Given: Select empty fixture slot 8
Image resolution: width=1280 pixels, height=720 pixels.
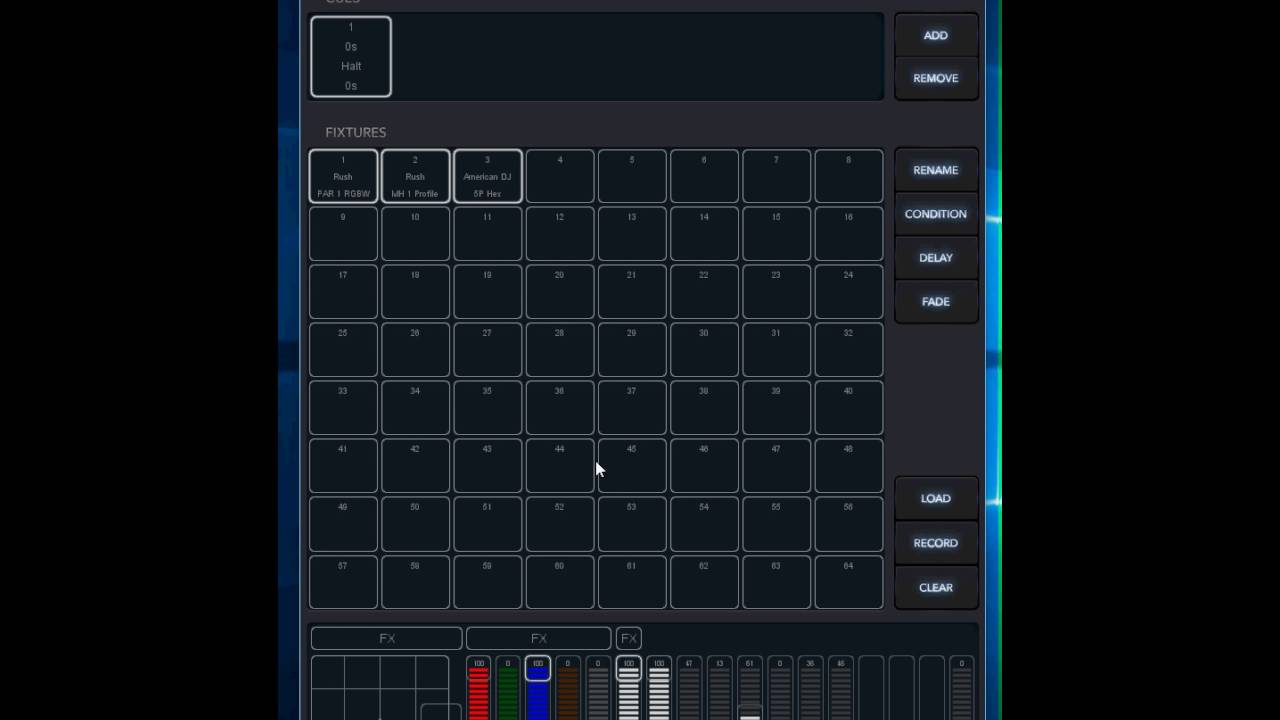Looking at the screenshot, I should (849, 176).
